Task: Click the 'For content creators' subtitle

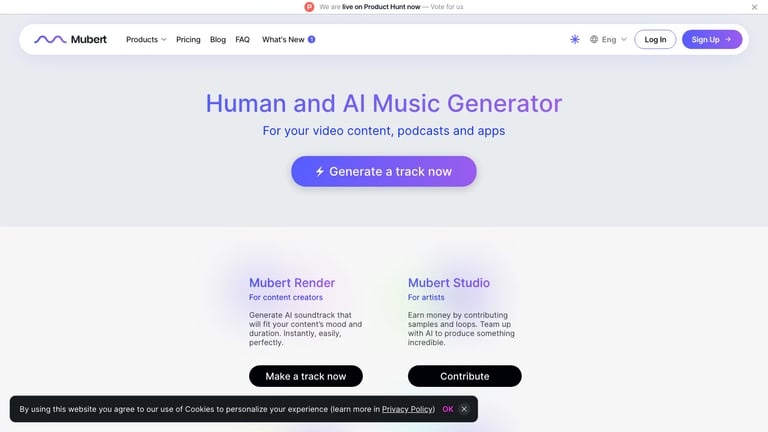Action: pos(286,297)
